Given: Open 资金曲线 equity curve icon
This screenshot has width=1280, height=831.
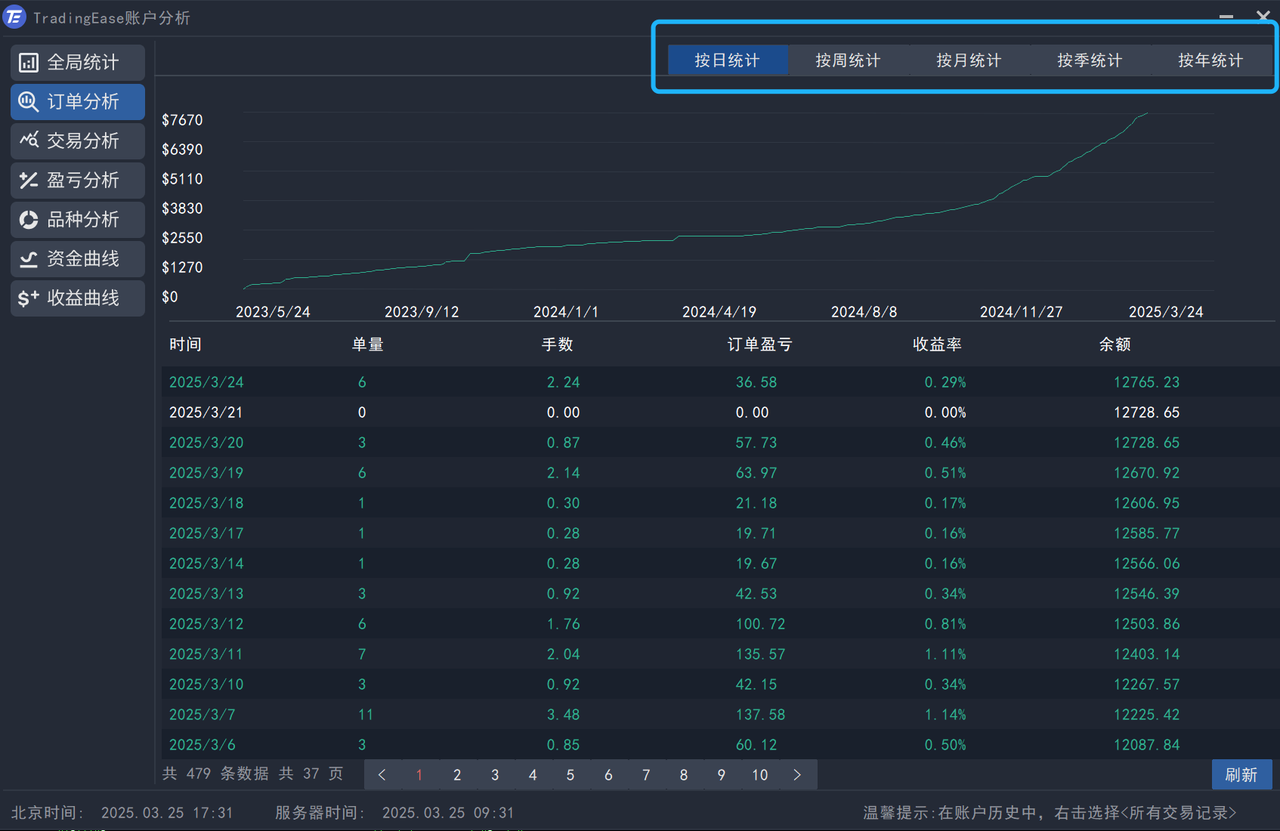Looking at the screenshot, I should (x=29, y=259).
